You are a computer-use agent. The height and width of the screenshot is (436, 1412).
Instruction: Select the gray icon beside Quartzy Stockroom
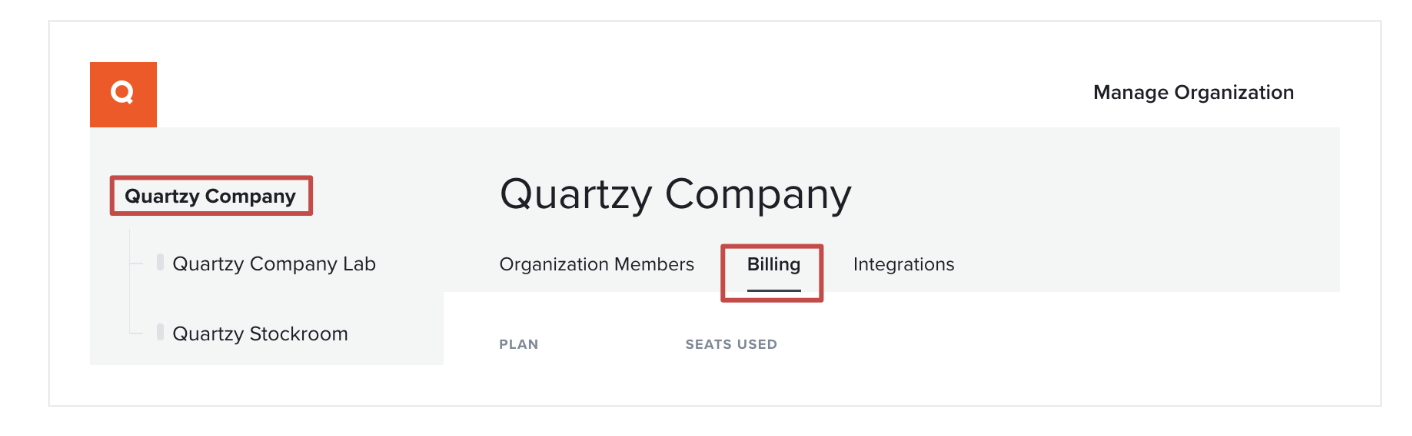160,332
